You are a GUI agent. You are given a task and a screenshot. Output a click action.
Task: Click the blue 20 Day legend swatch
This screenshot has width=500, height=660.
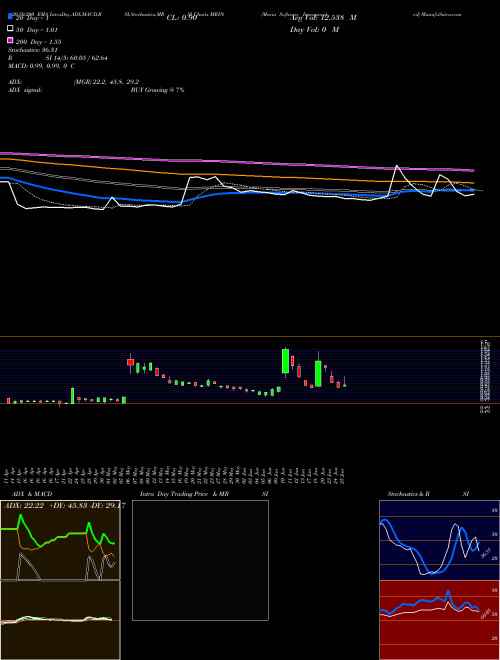[x=10, y=17]
